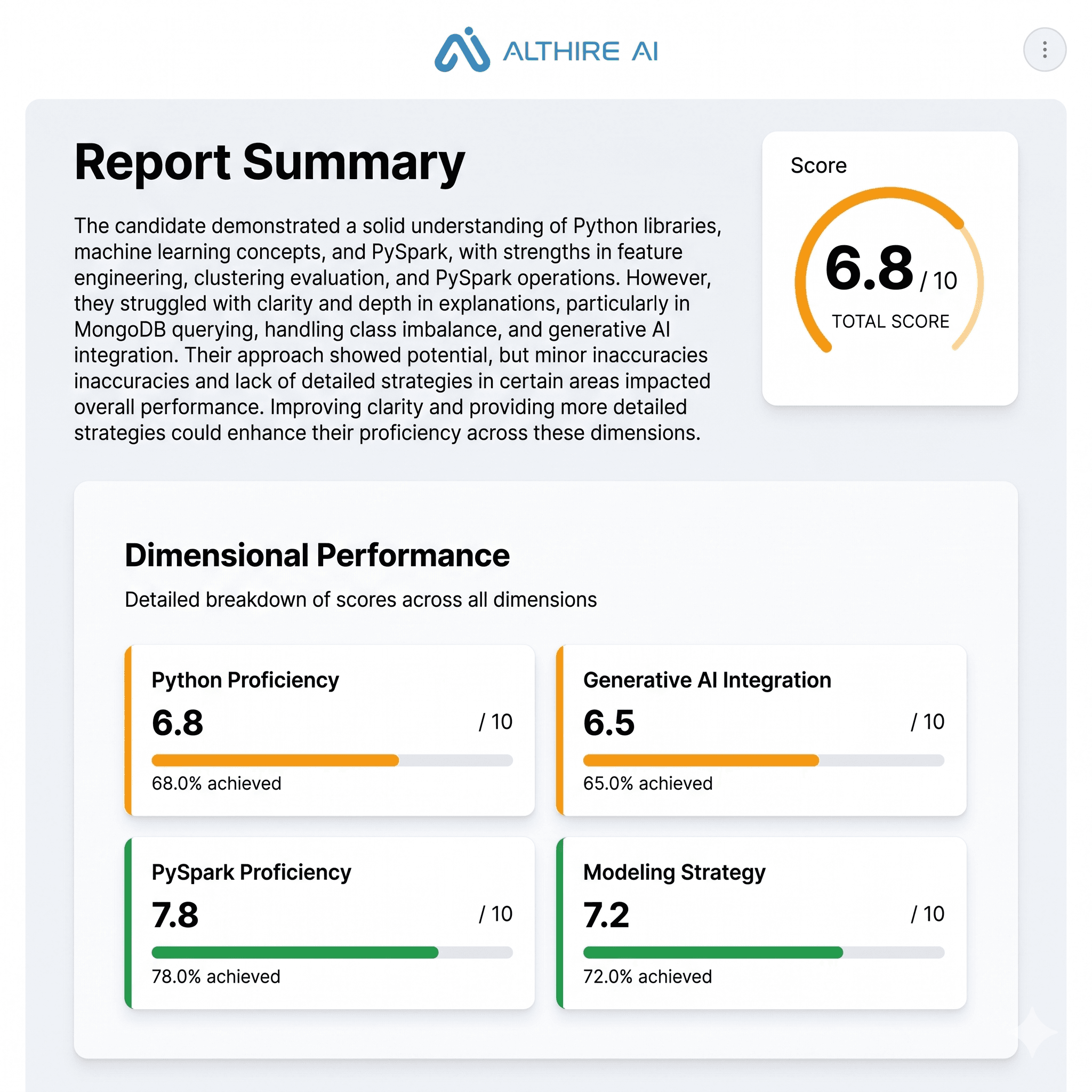This screenshot has height=1092, width=1092.
Task: Click the Python Proficiency progress bar
Action: pos(332,760)
